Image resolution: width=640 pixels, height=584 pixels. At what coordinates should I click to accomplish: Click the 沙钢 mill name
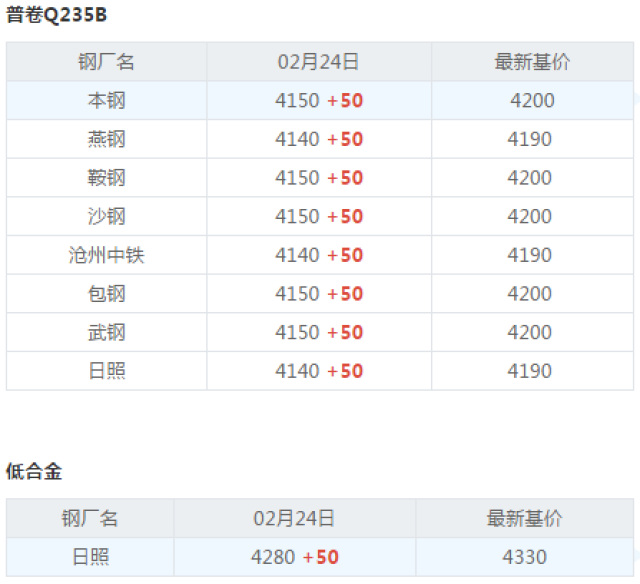107,216
